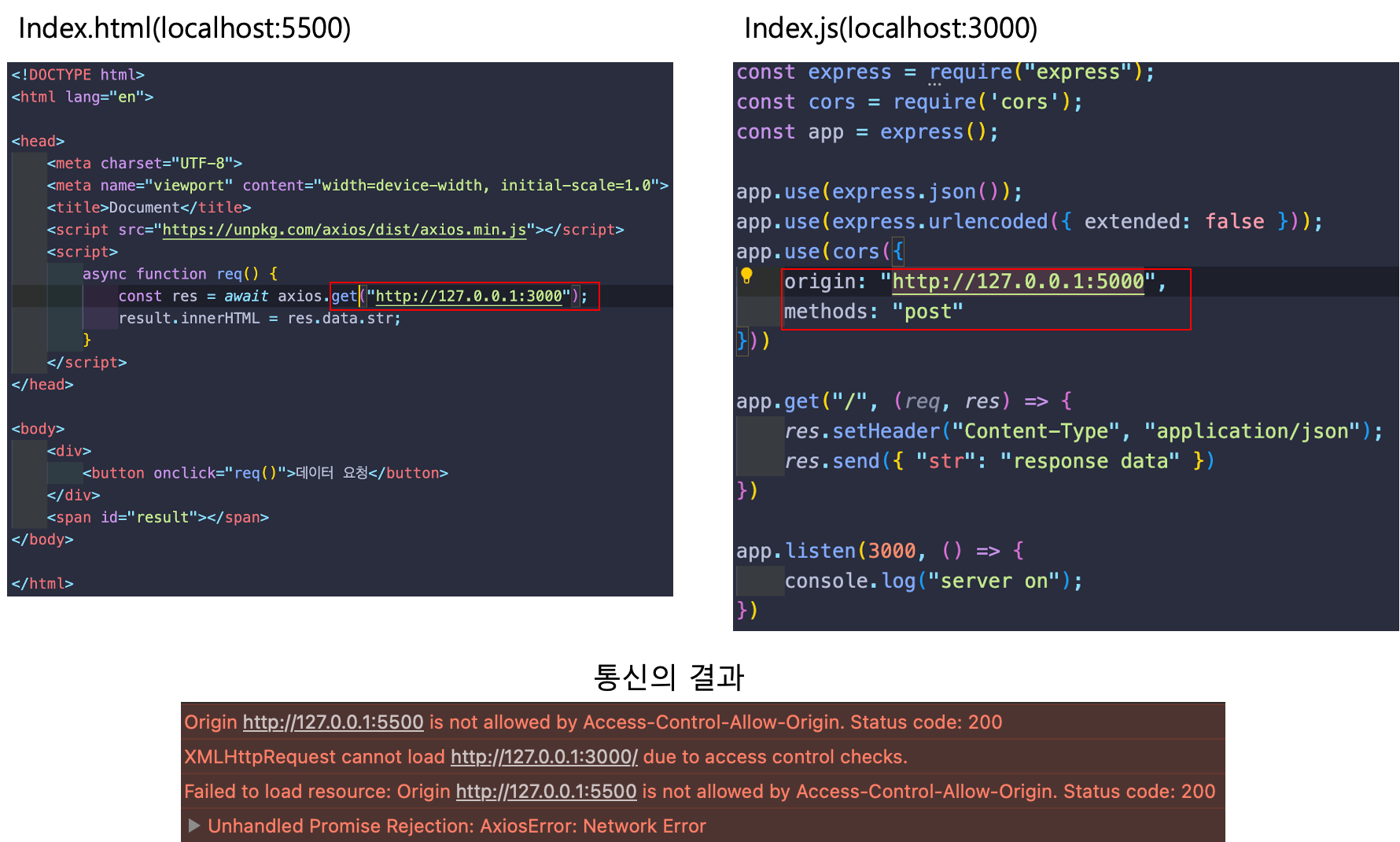
Task: Click the 'const app = express();' line
Action: pyautogui.click(x=868, y=132)
